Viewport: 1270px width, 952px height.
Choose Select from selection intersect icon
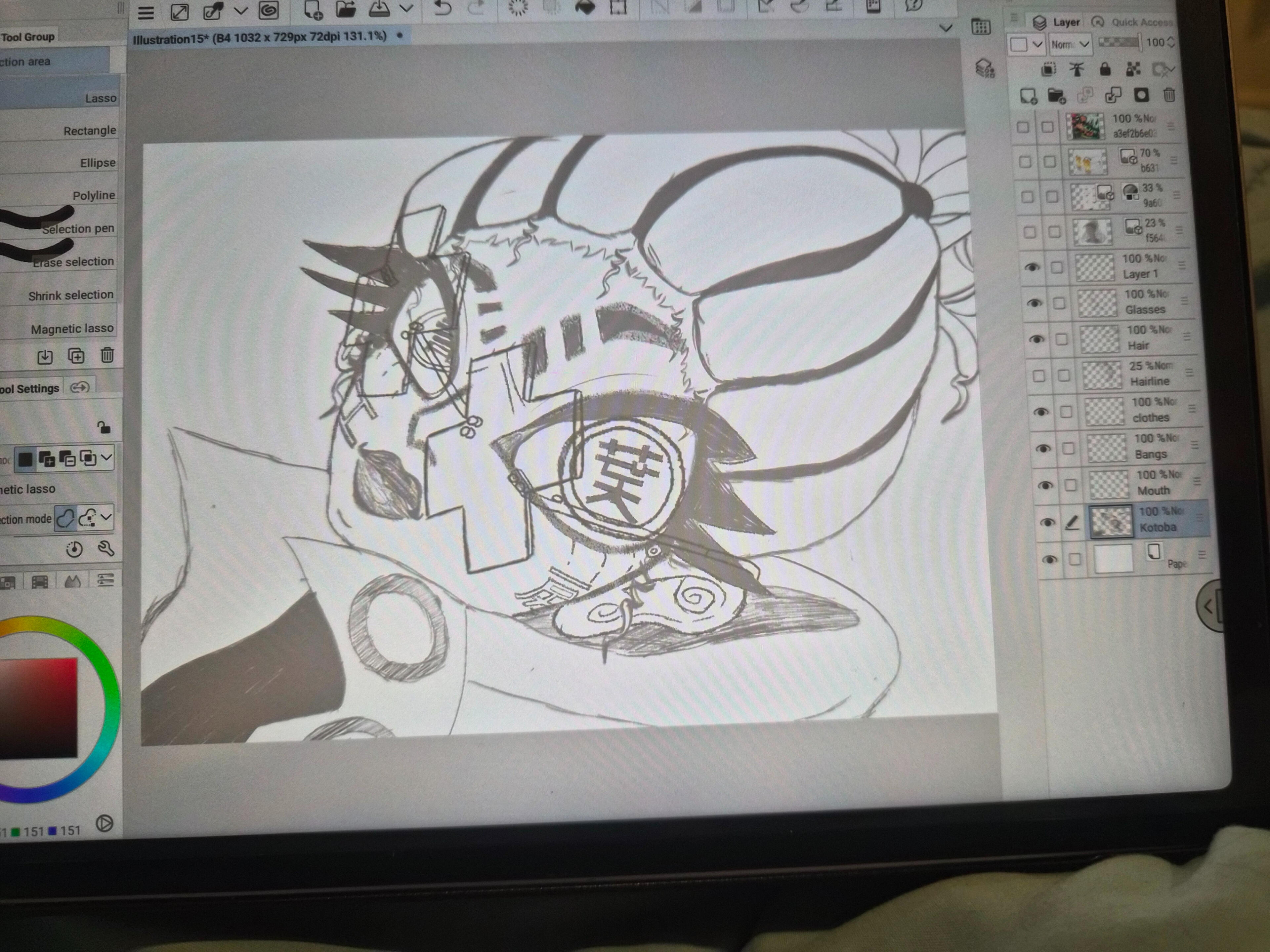click(88, 458)
